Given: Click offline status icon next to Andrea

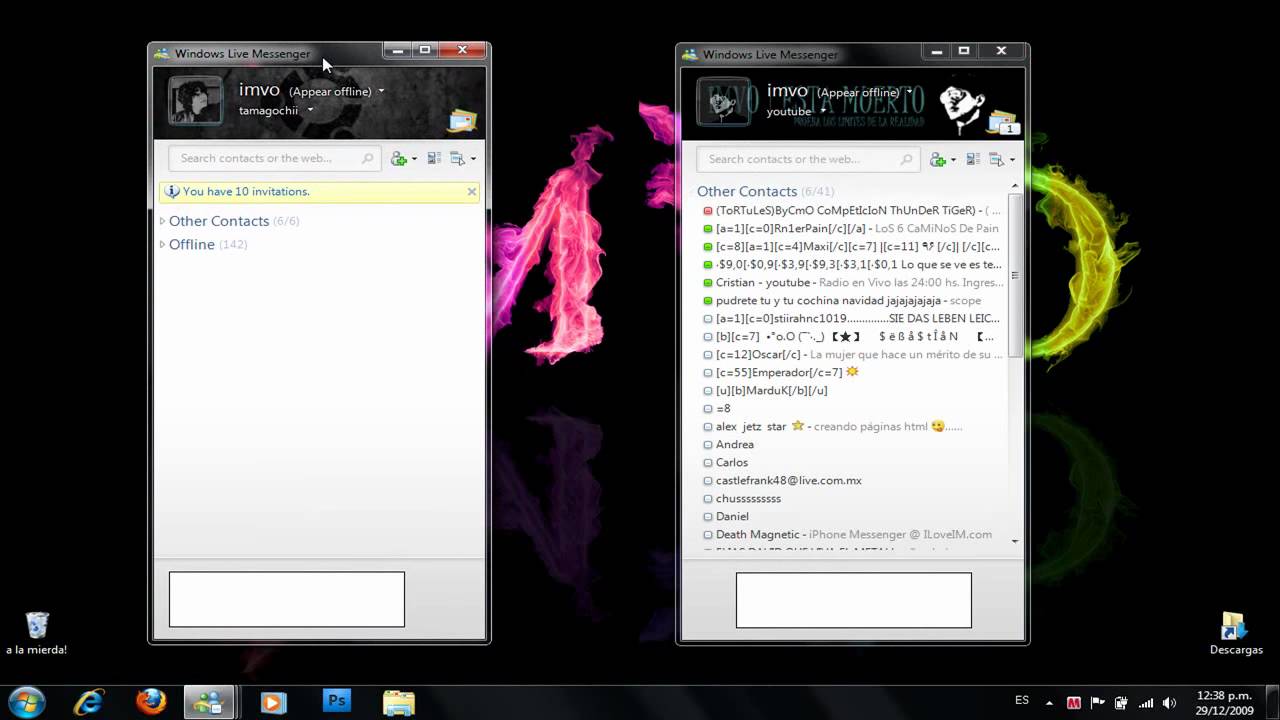Looking at the screenshot, I should pyautogui.click(x=708, y=445).
